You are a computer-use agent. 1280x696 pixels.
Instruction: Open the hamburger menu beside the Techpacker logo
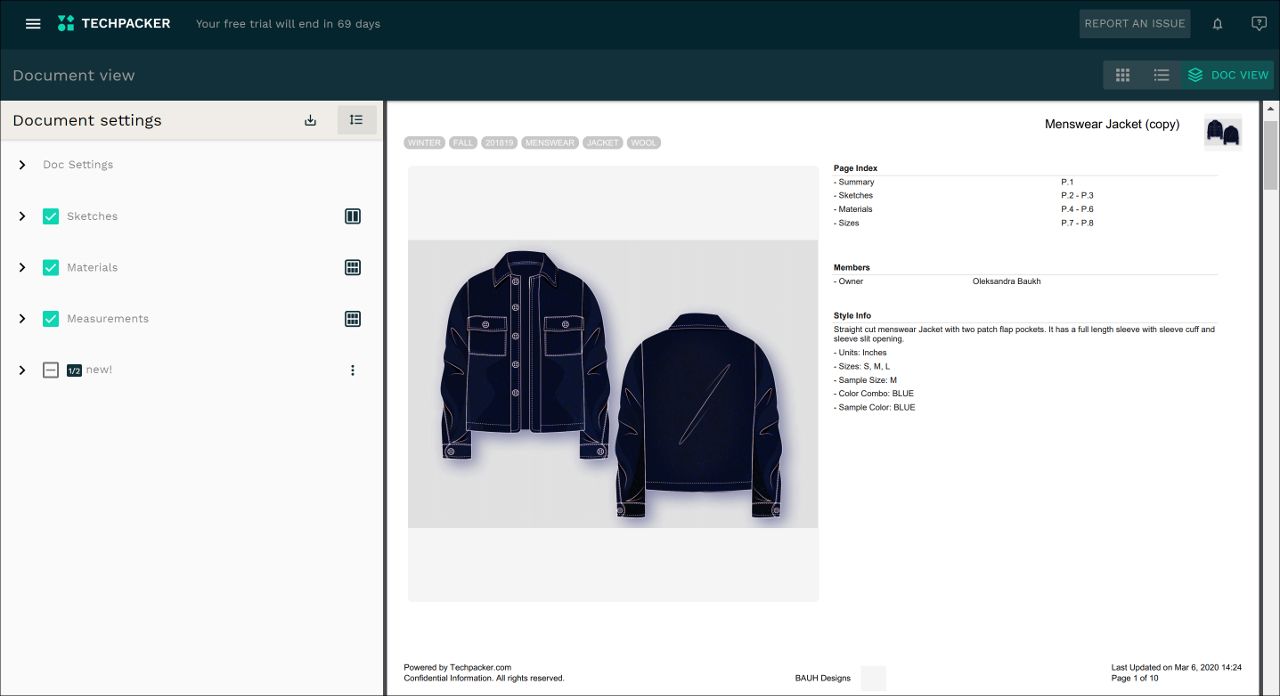pos(33,23)
